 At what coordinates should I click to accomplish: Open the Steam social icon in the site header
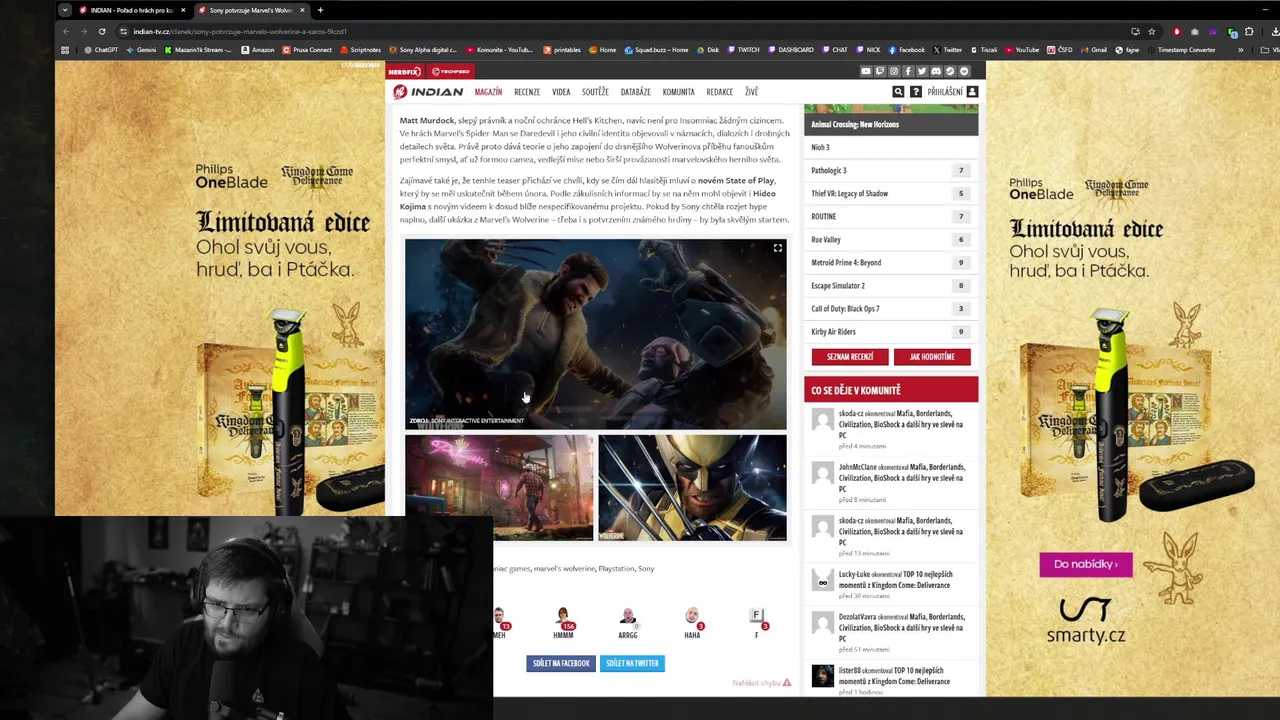(950, 71)
